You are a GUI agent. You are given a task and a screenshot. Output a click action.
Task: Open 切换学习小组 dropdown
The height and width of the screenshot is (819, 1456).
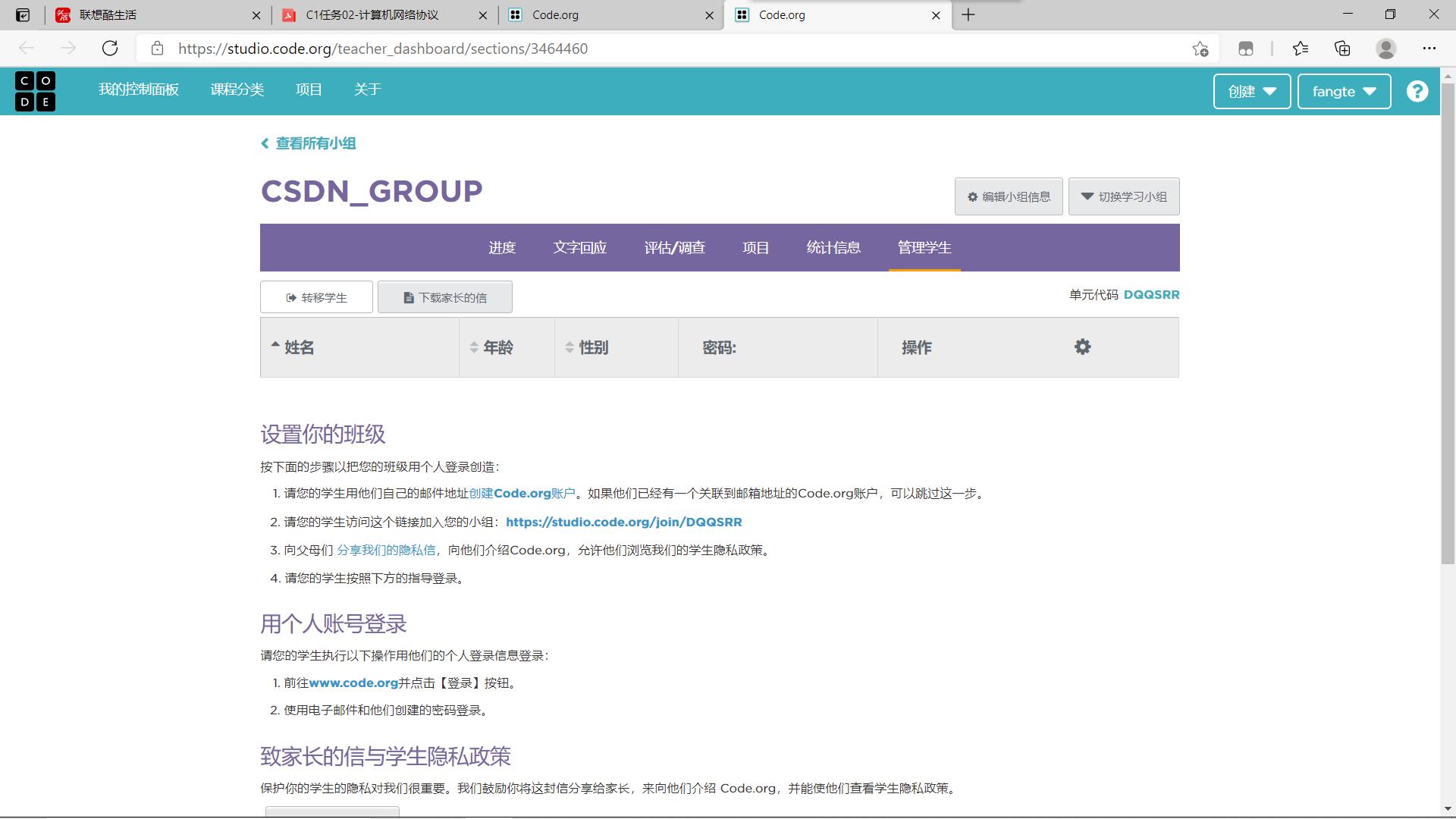1124,196
